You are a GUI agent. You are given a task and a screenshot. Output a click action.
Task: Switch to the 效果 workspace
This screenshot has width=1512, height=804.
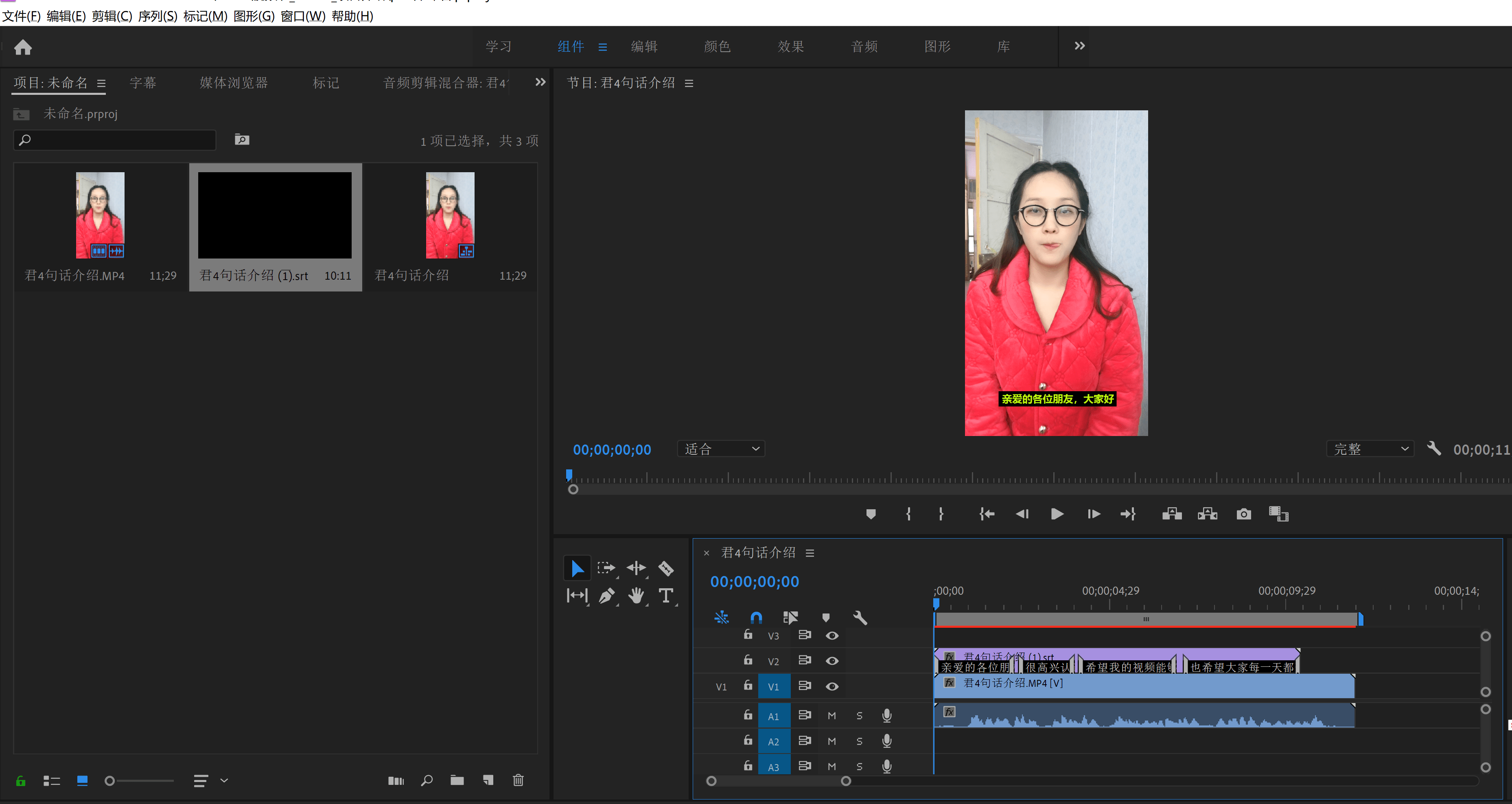tap(791, 46)
